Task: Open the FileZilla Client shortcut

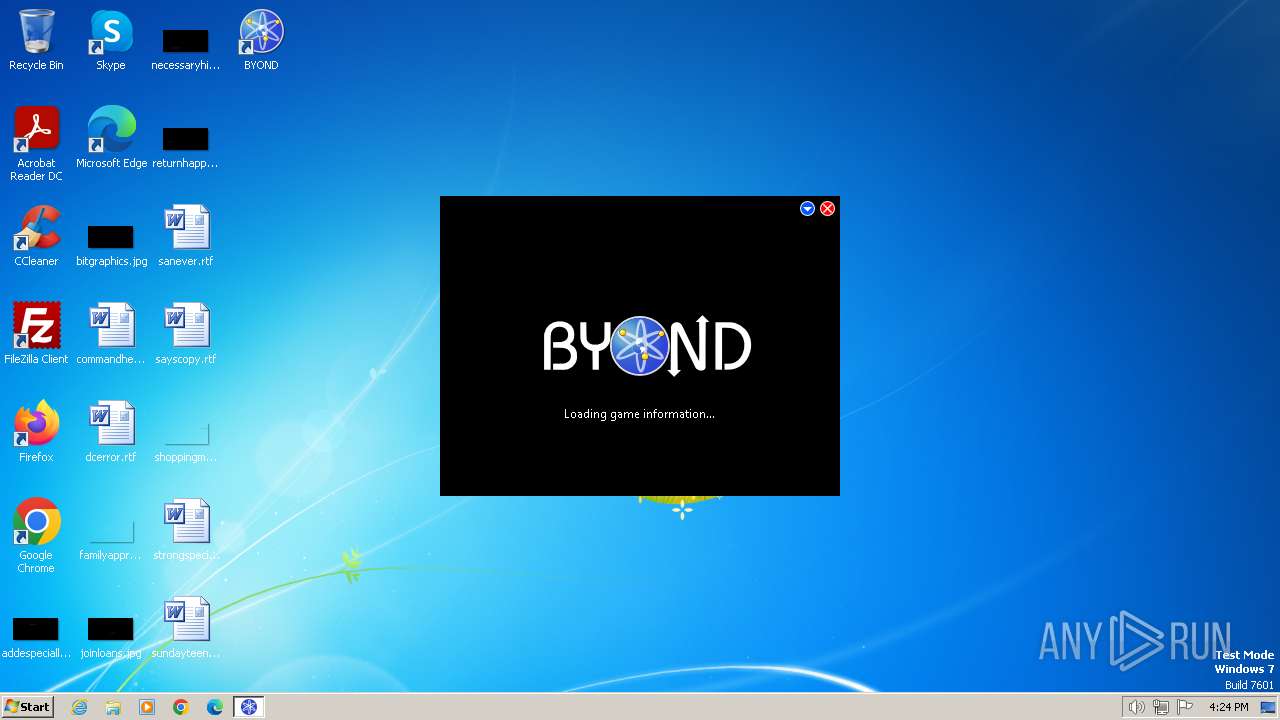Action: 36,334
